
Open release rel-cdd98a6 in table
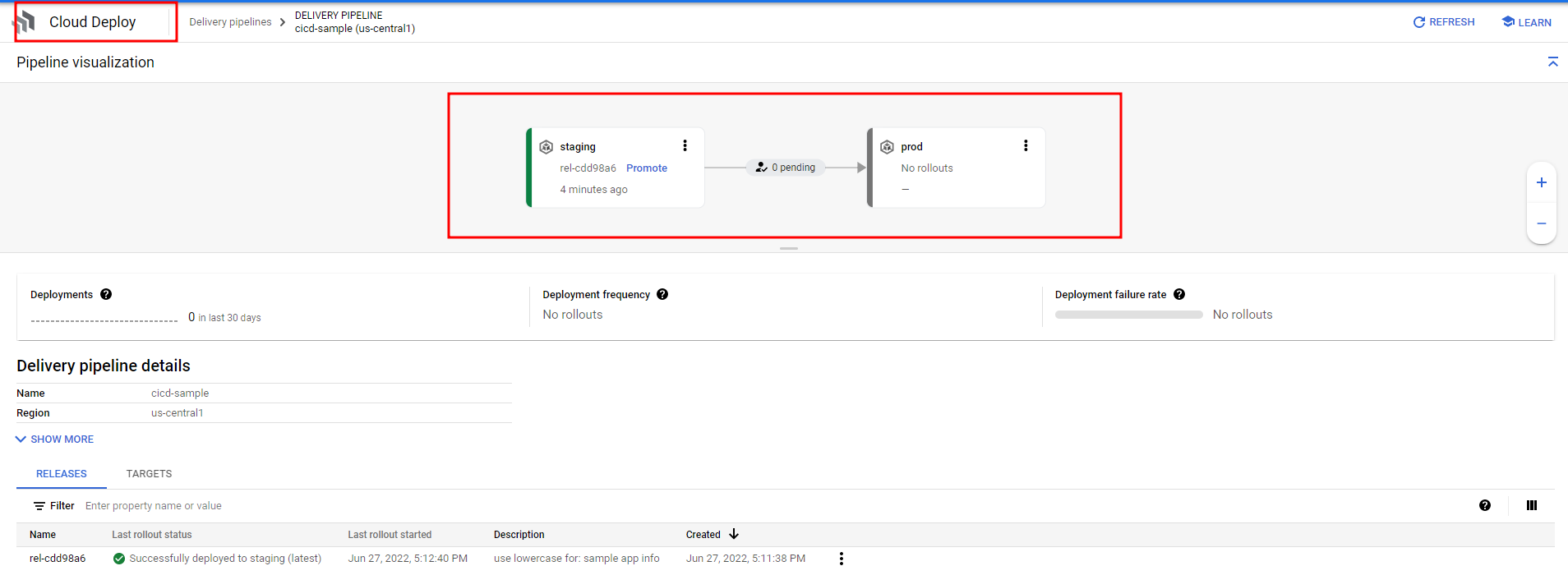(58, 559)
